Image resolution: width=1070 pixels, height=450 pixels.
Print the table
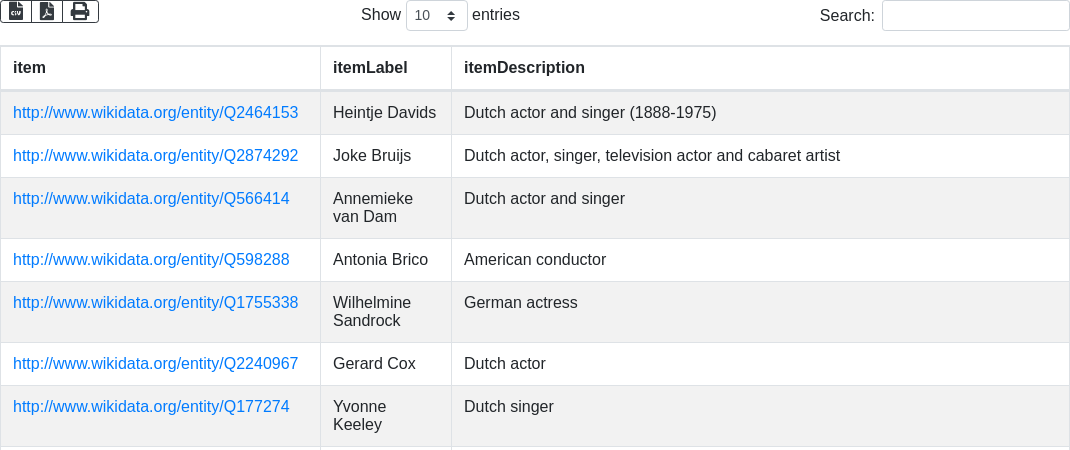[x=80, y=11]
